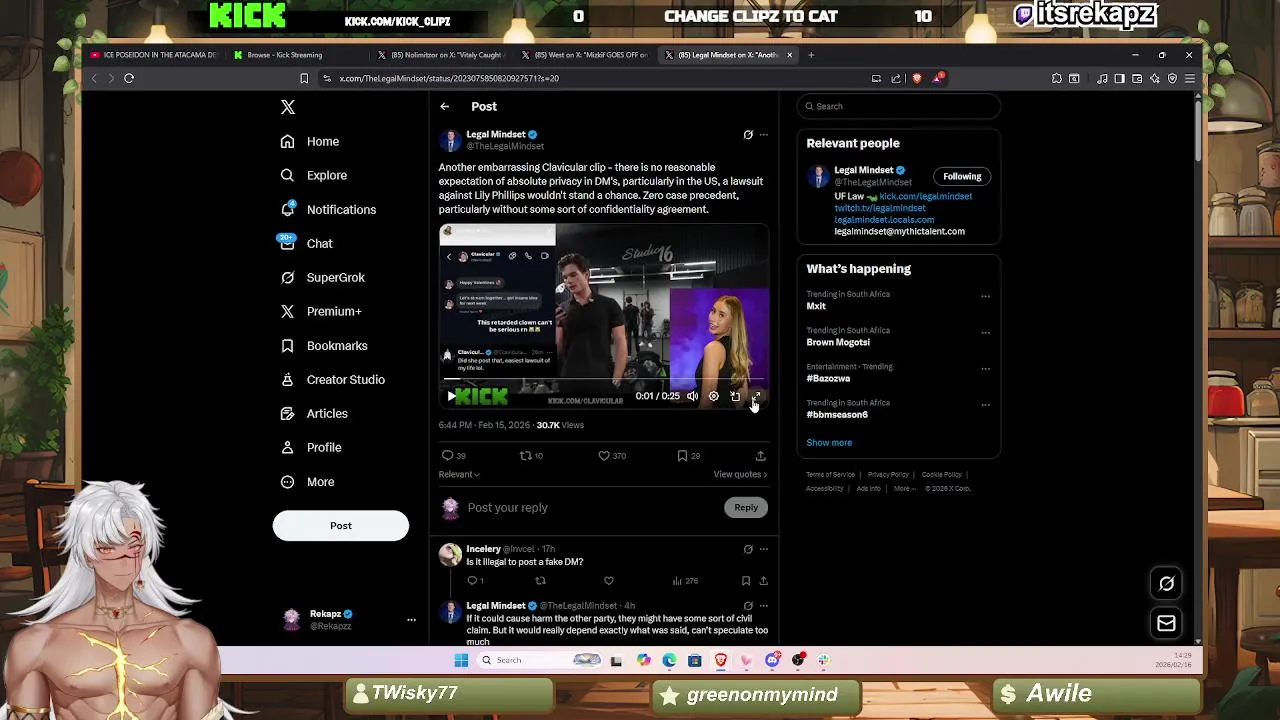Open legalmindset.locals.com link
Screen dimensions: 1280x720
point(884,220)
